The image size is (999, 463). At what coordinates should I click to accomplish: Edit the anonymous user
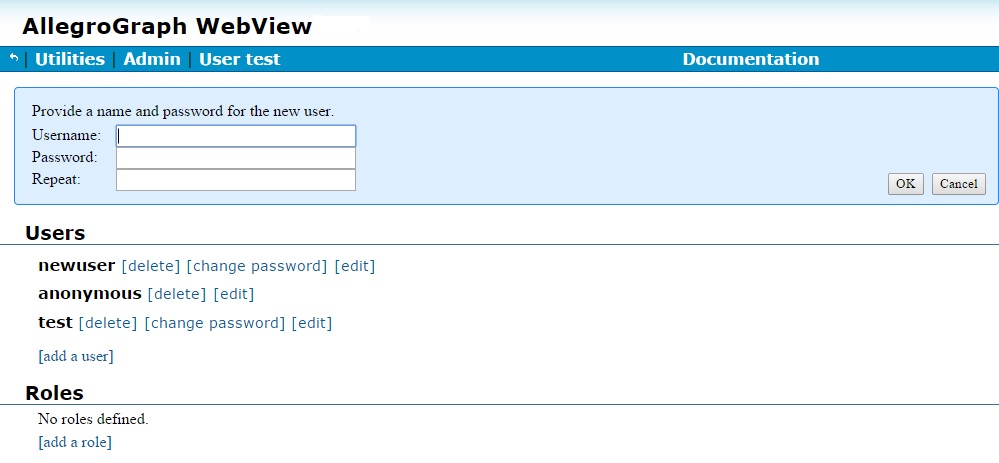click(x=234, y=294)
